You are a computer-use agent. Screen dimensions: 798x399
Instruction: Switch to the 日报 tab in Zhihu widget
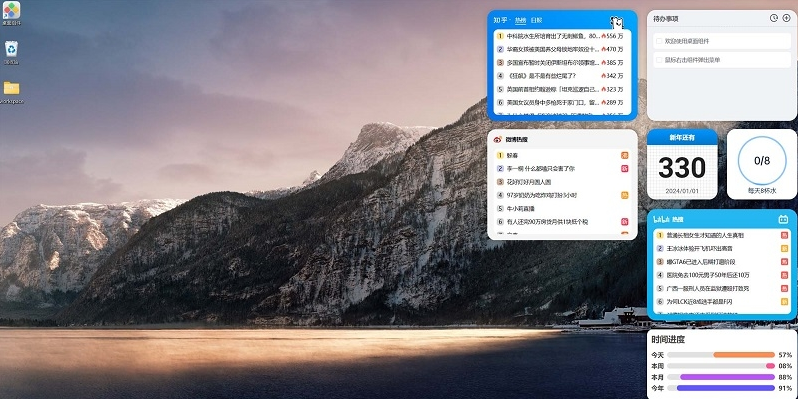pyautogui.click(x=536, y=20)
